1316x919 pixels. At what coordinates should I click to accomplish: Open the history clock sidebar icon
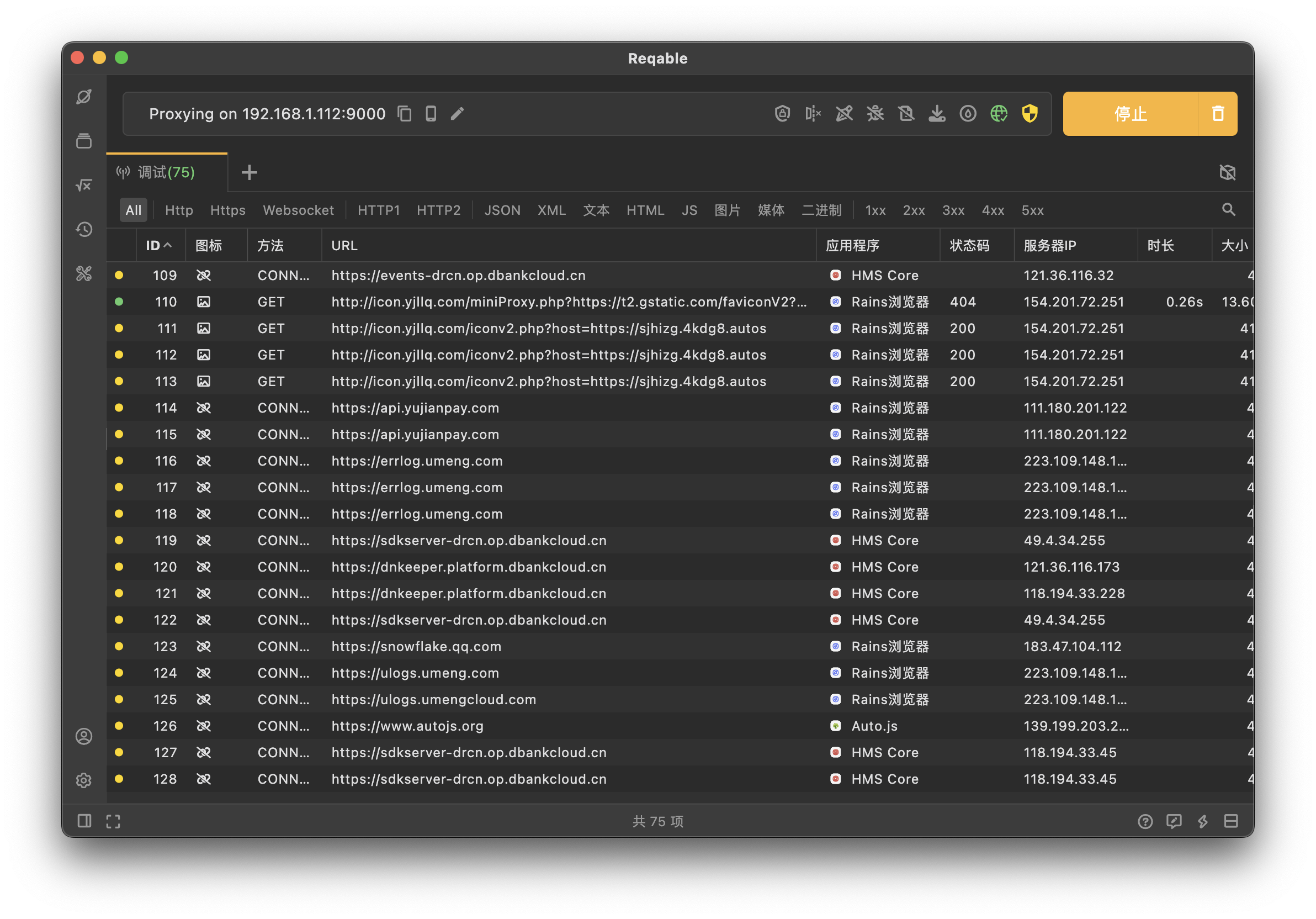click(x=84, y=229)
